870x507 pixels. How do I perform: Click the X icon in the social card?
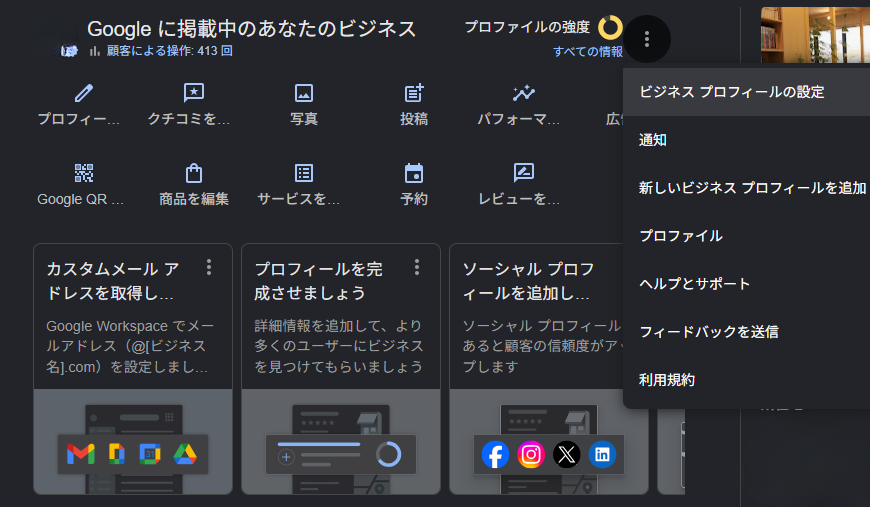pos(566,455)
